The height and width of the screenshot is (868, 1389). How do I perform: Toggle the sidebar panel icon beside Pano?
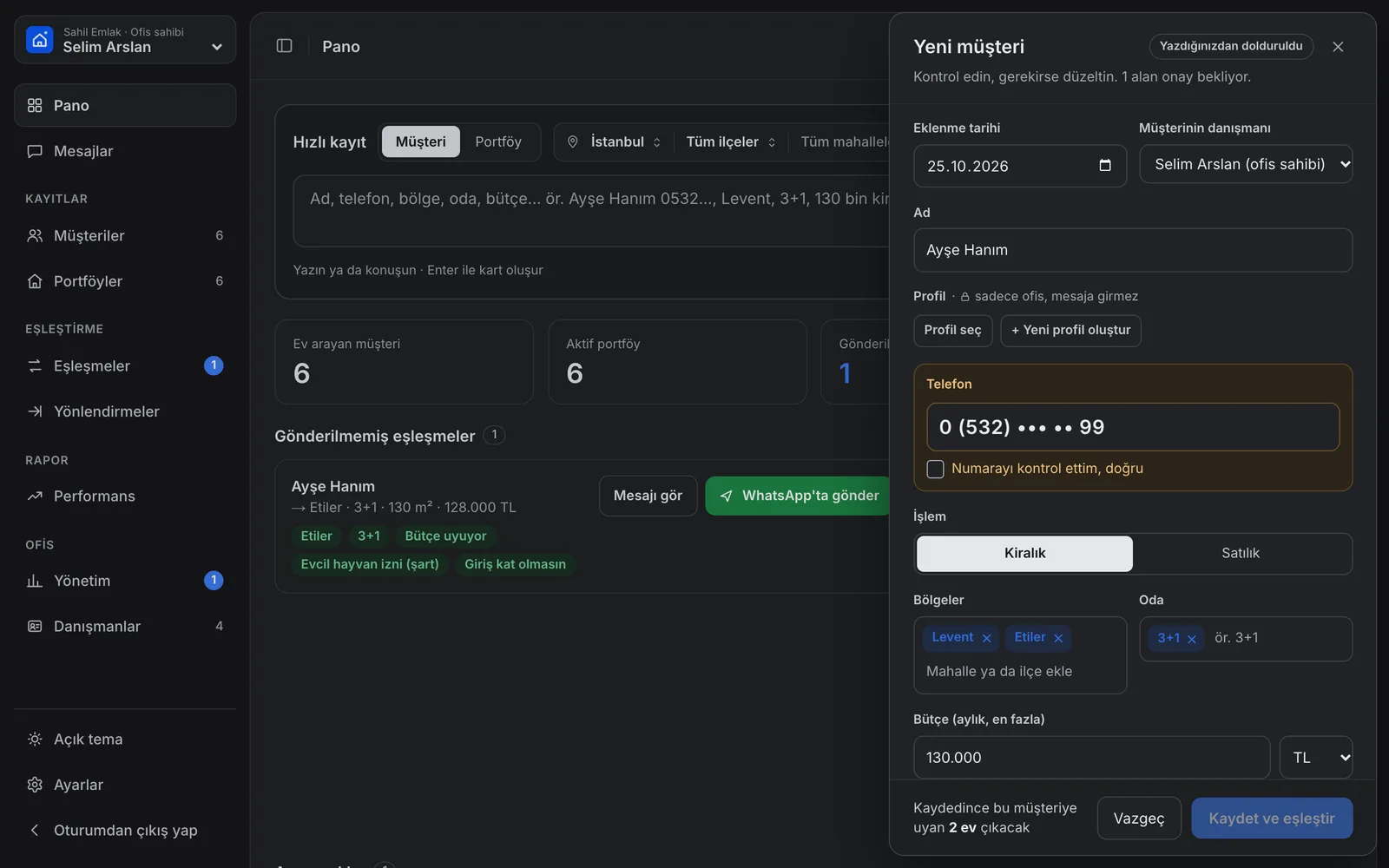284,46
